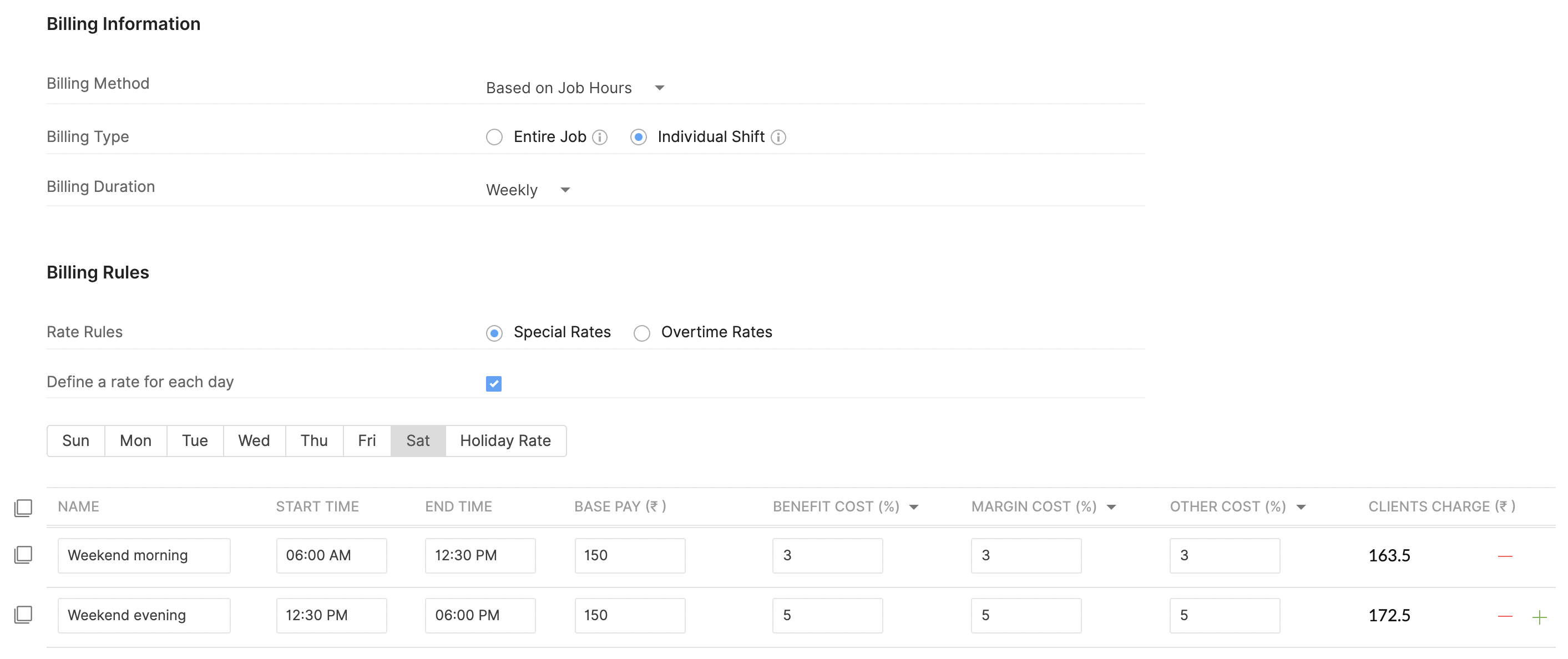Expand Other Cost (%) column dropdown
The width and height of the screenshot is (1568, 659).
coord(1301,507)
